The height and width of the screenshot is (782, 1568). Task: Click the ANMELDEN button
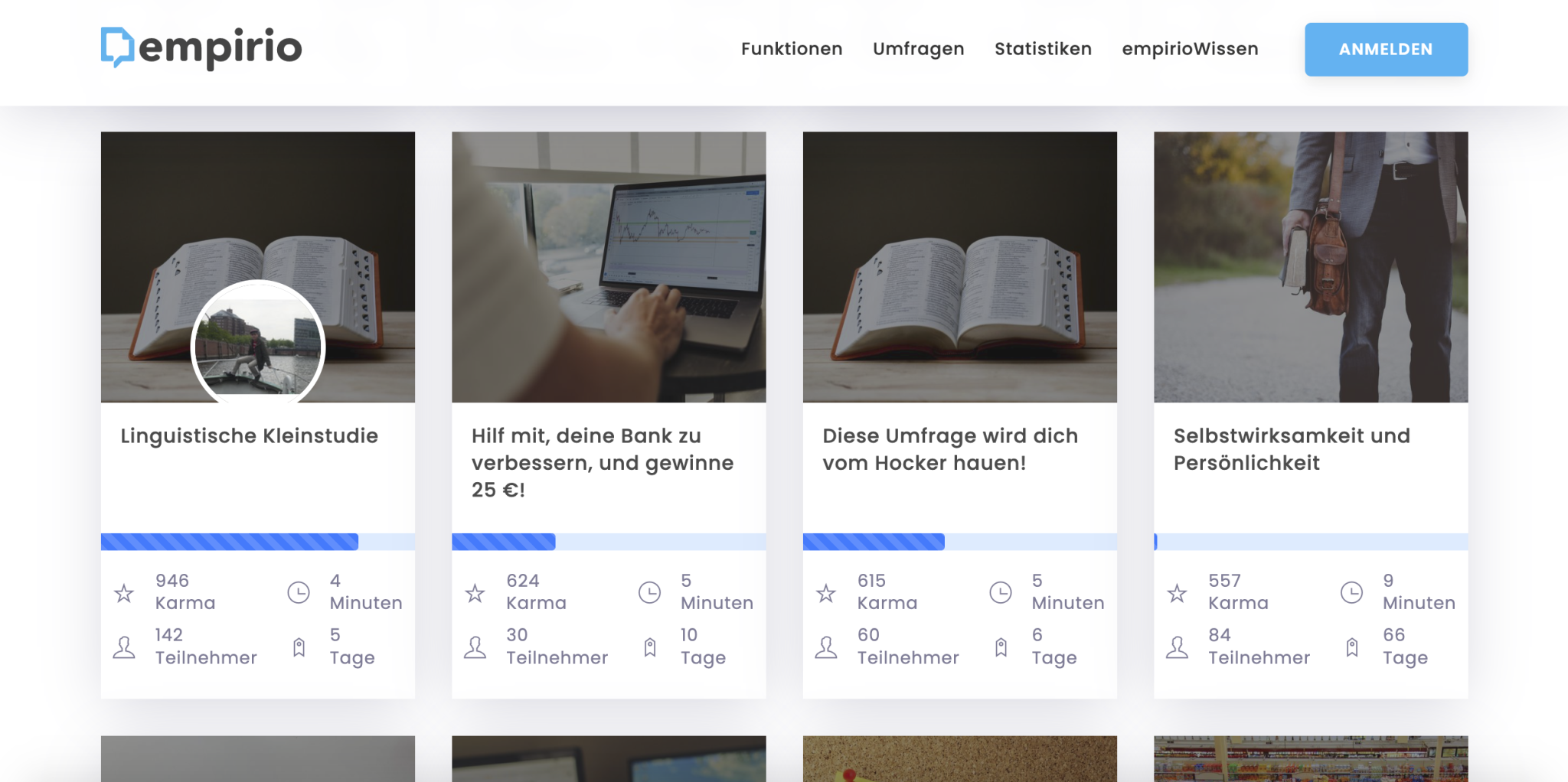[x=1386, y=48]
